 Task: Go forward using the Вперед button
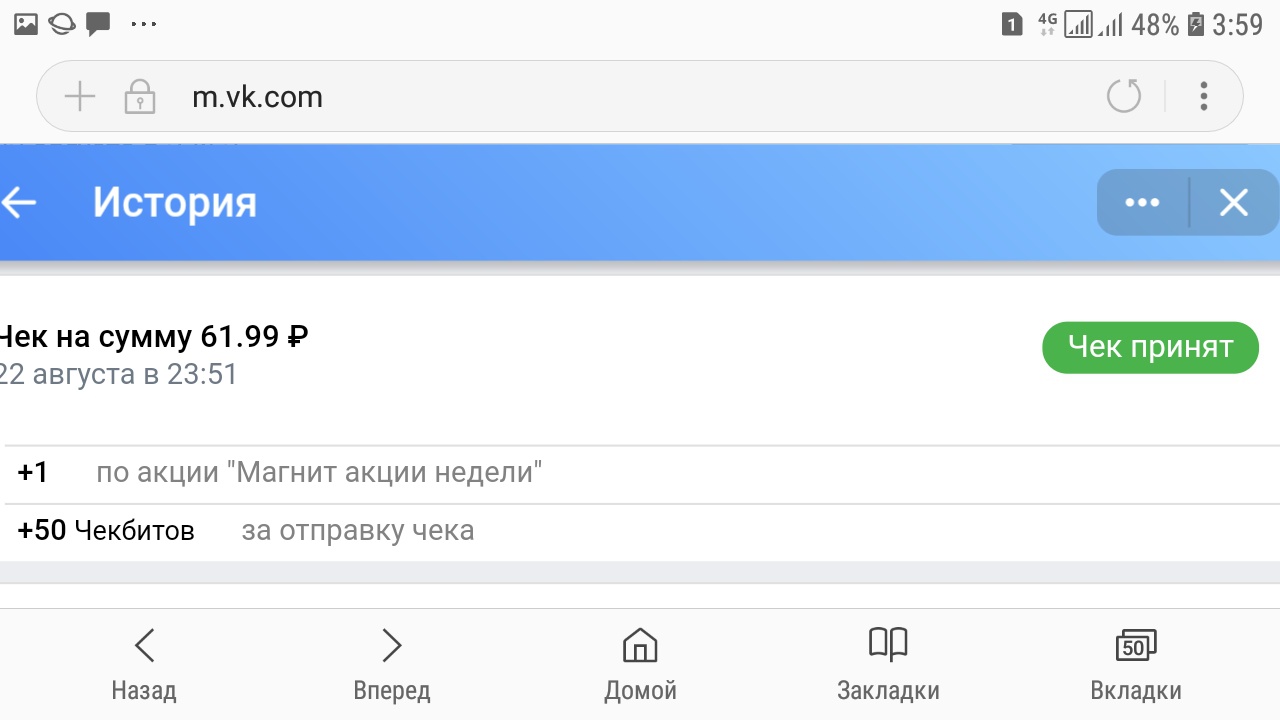(392, 663)
